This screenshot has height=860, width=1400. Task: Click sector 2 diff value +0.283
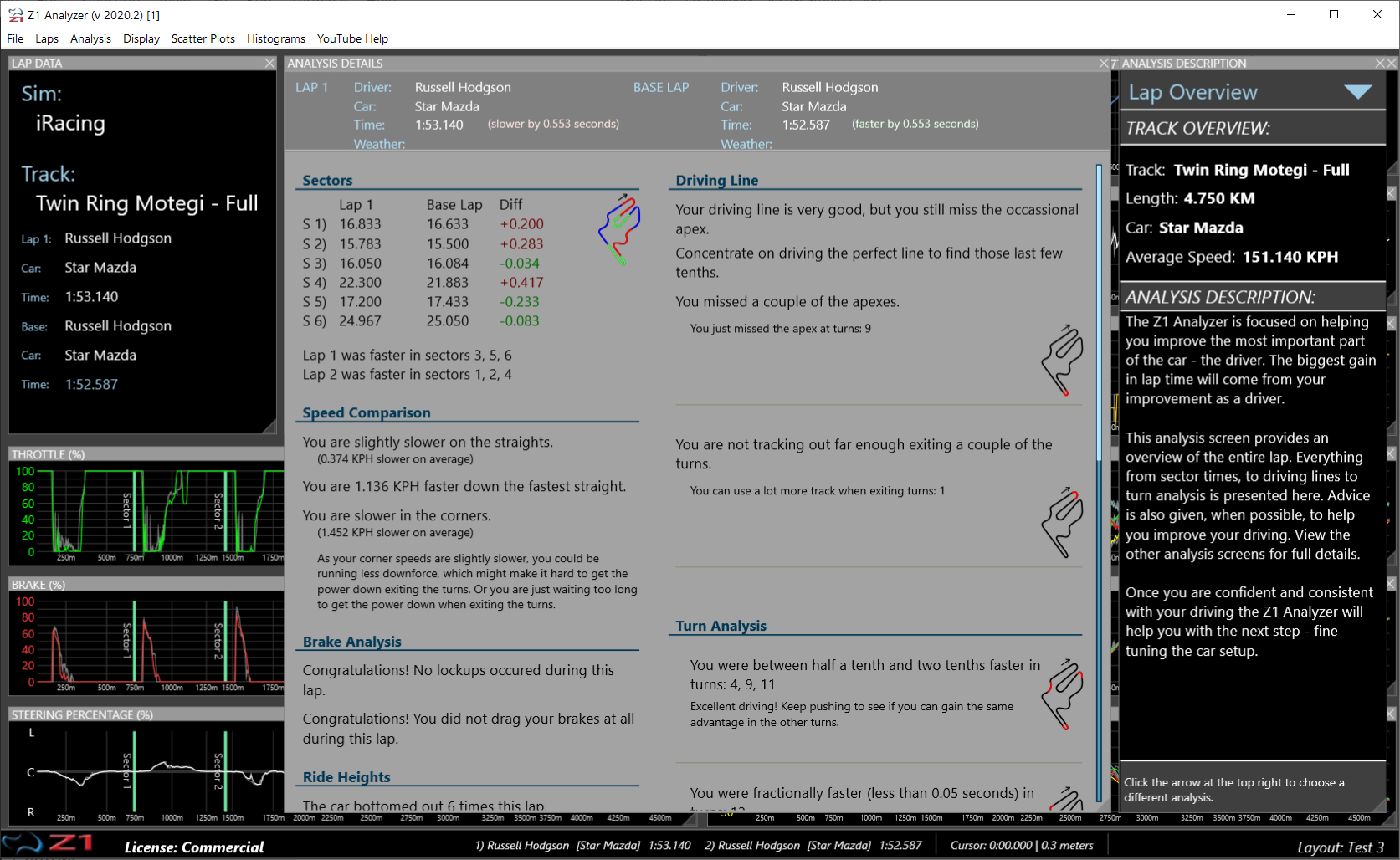(x=521, y=244)
